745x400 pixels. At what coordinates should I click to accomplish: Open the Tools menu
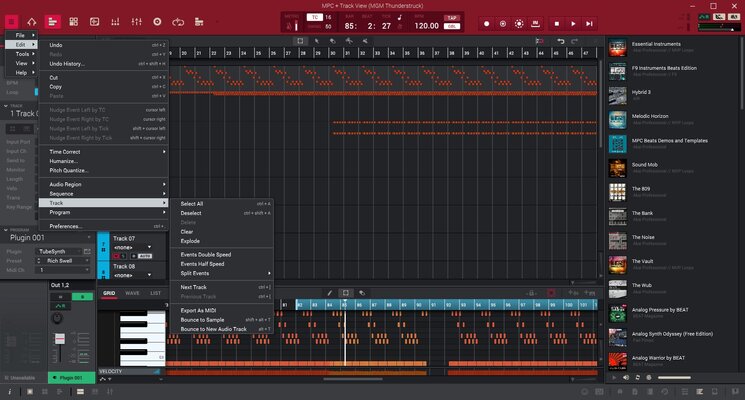tap(20, 54)
